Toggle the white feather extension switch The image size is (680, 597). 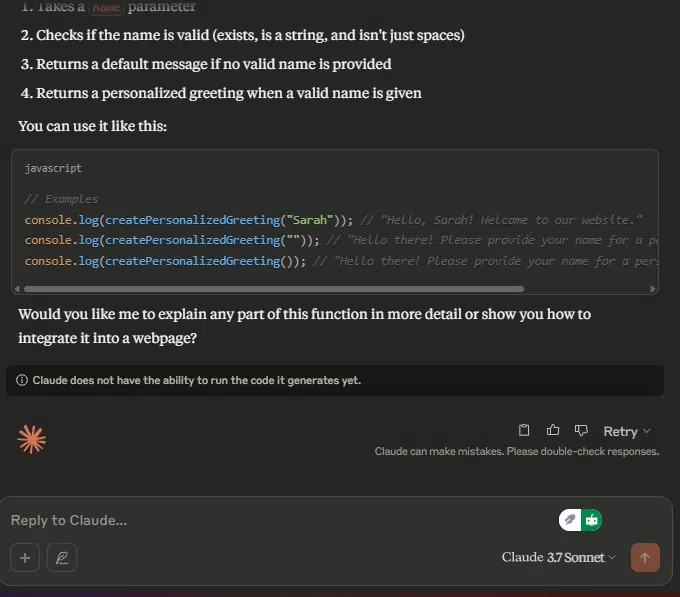pyautogui.click(x=570, y=520)
